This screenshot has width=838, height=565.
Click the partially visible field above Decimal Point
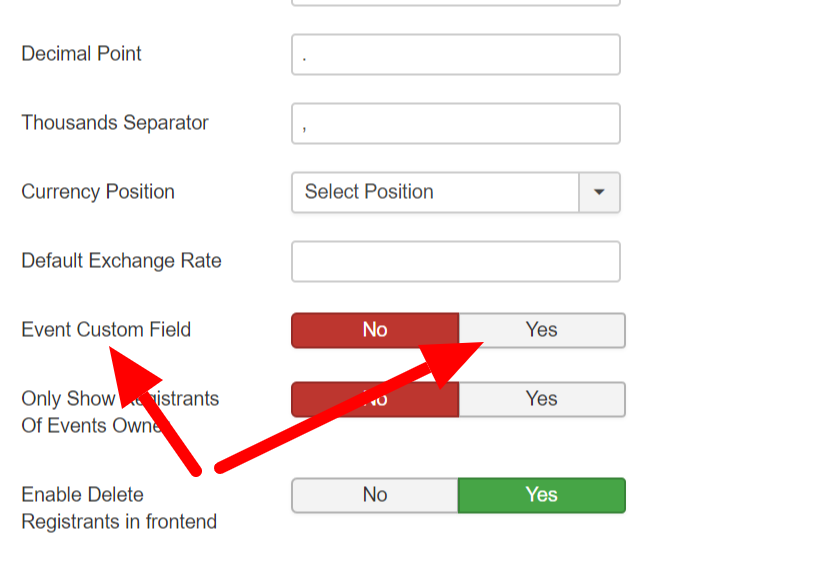[x=456, y=3]
